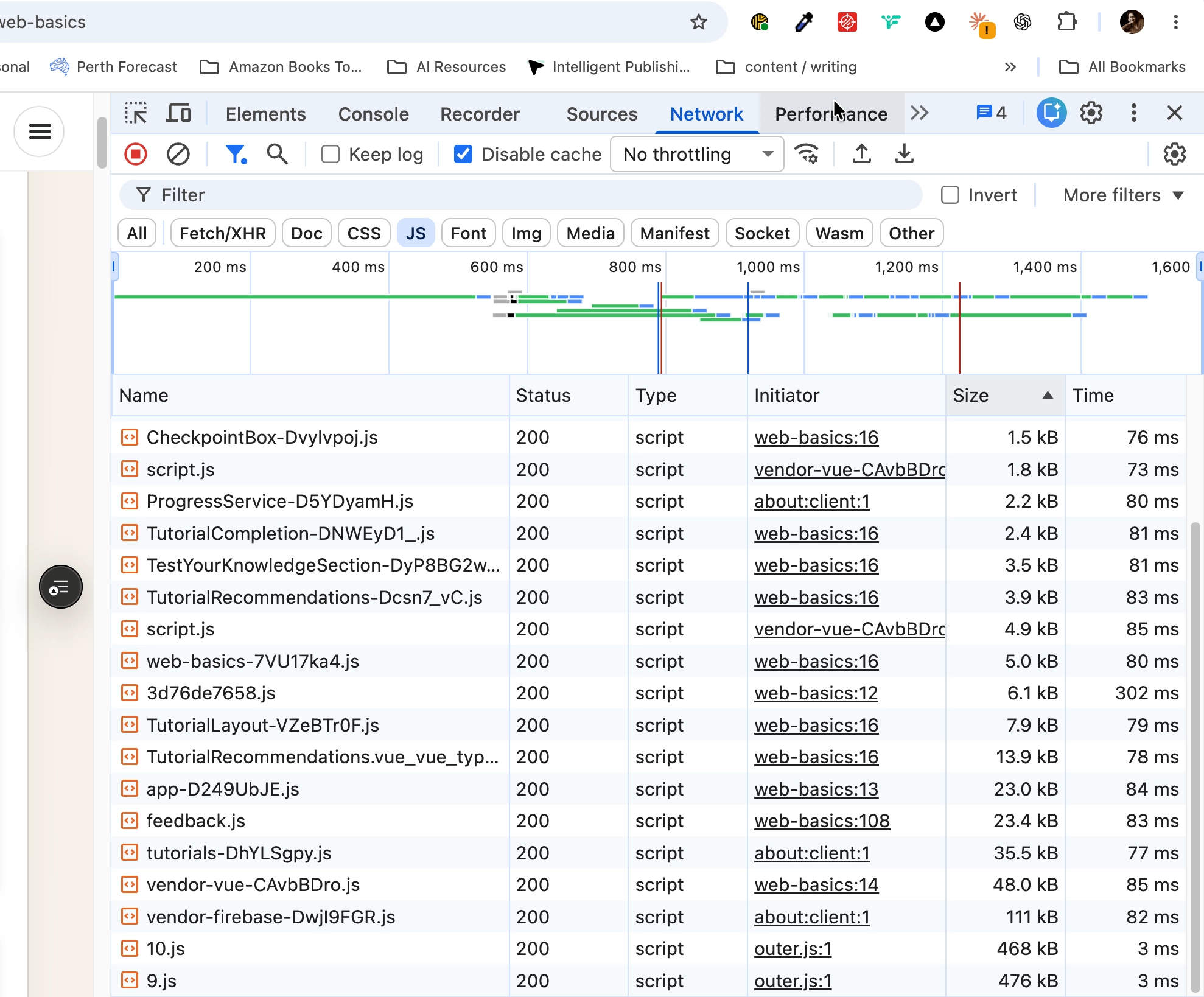Open DevTools three-dot customize menu
Image resolution: width=1204 pixels, height=997 pixels.
click(x=1133, y=113)
